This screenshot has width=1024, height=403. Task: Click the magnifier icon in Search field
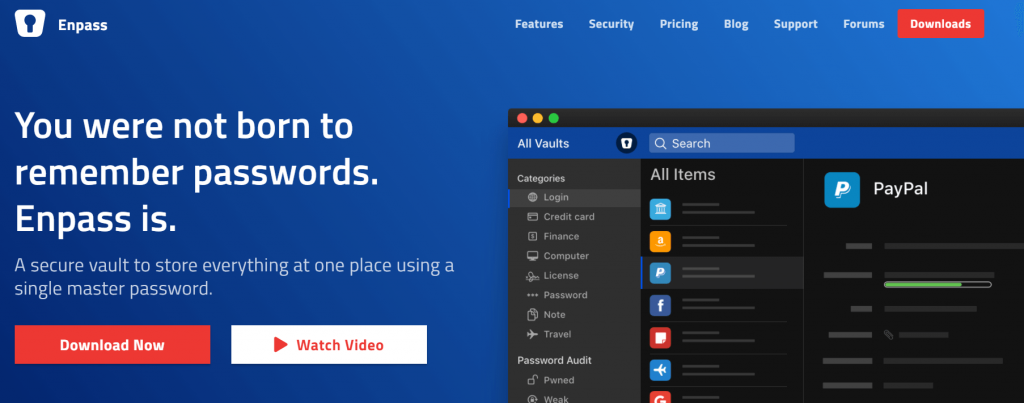tap(660, 143)
